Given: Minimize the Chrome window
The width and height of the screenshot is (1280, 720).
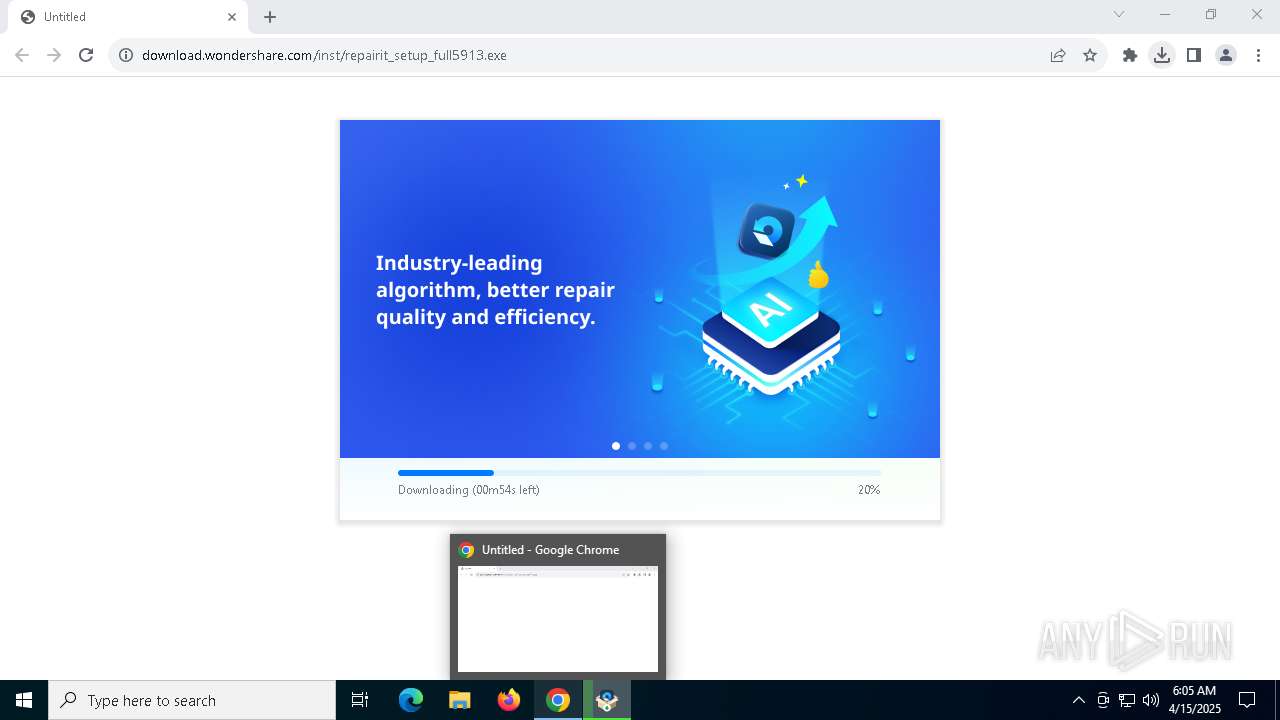Looking at the screenshot, I should click(x=1165, y=14).
